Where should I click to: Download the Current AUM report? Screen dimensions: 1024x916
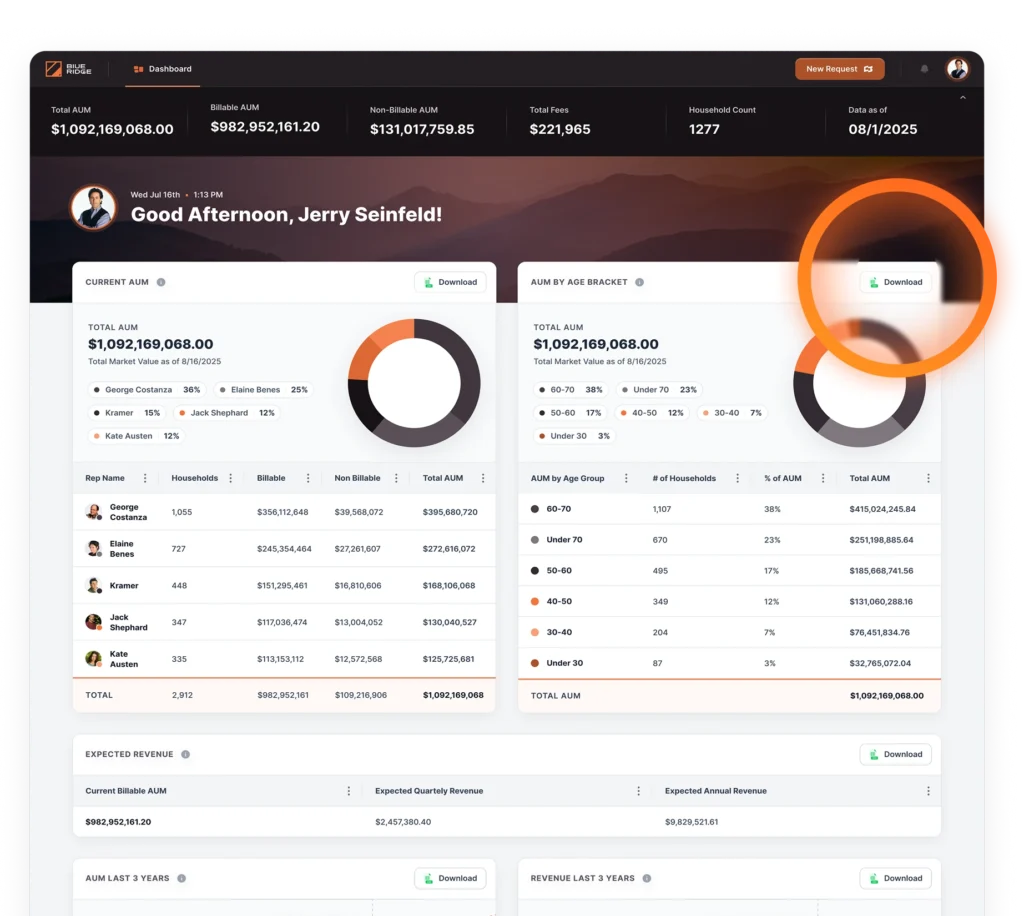pyautogui.click(x=450, y=282)
